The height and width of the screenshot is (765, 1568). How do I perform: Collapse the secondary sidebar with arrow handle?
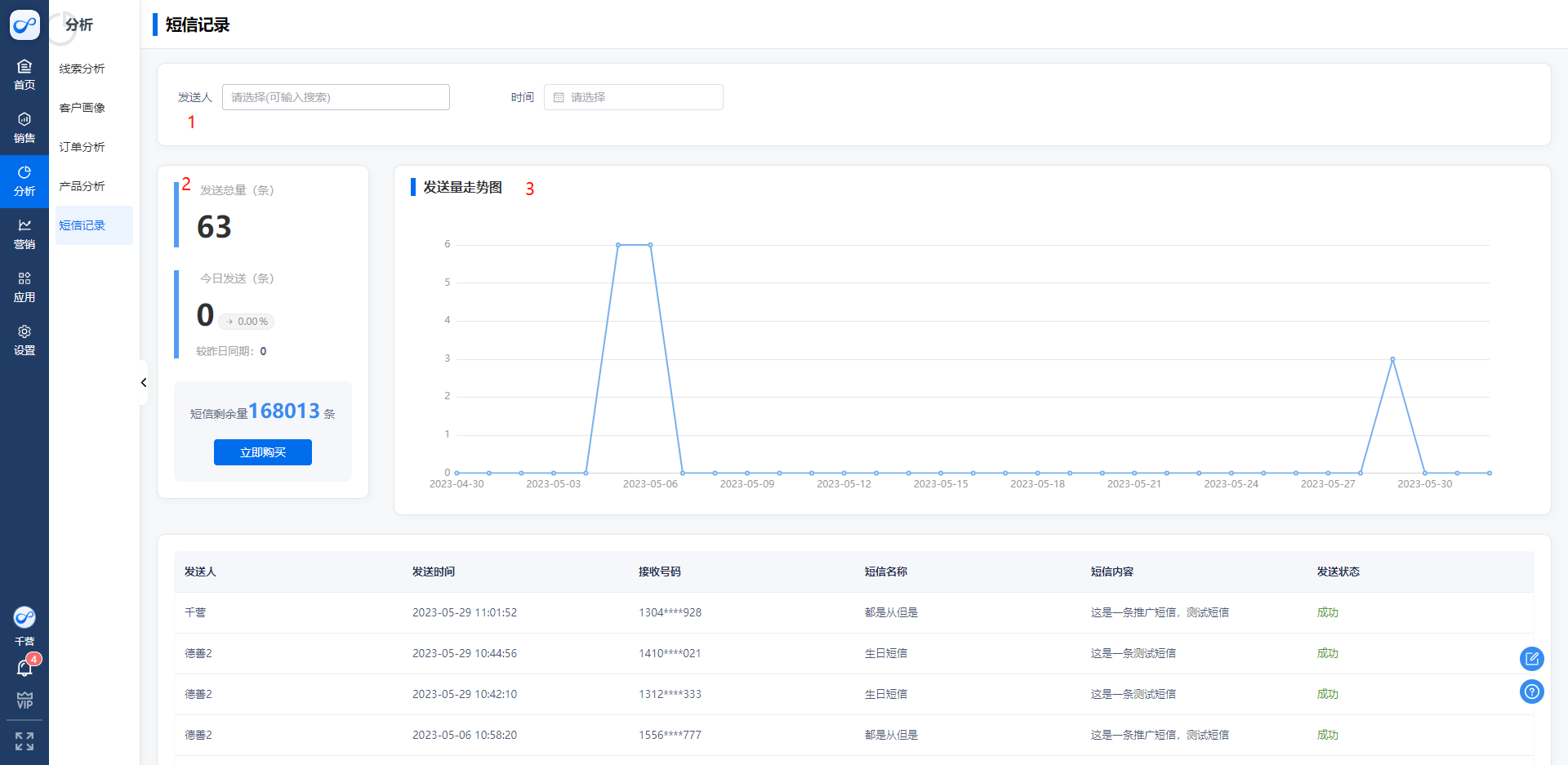click(144, 382)
